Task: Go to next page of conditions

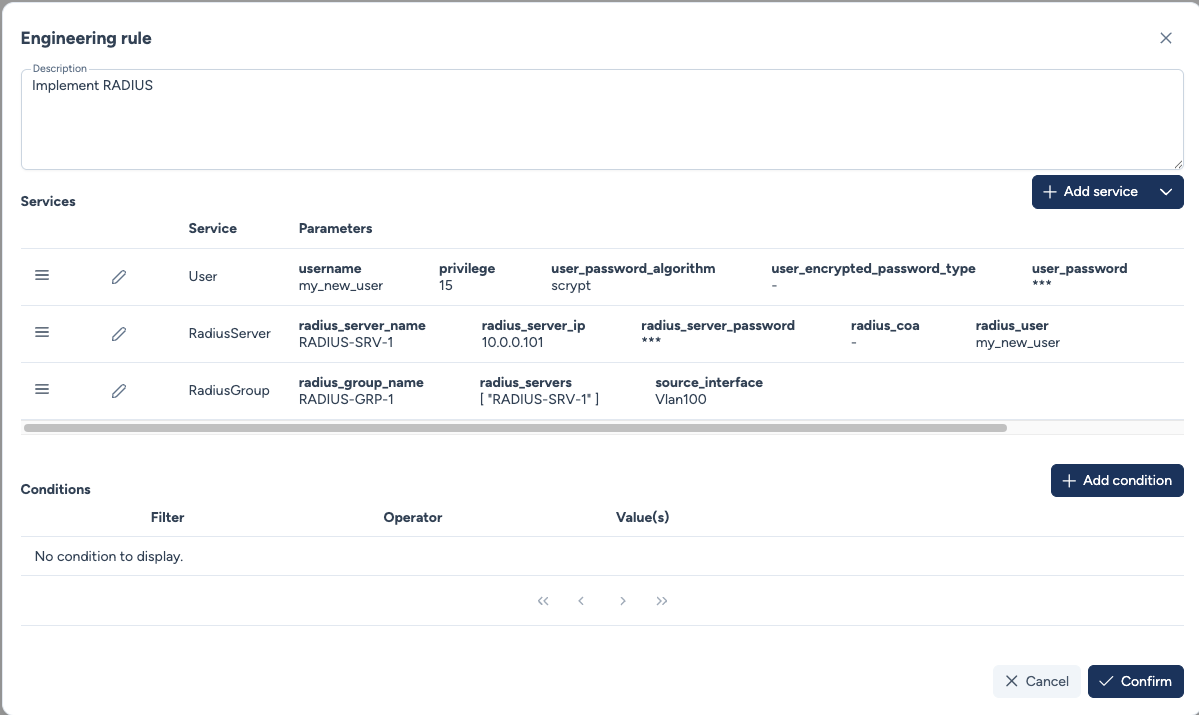Action: pyautogui.click(x=623, y=601)
